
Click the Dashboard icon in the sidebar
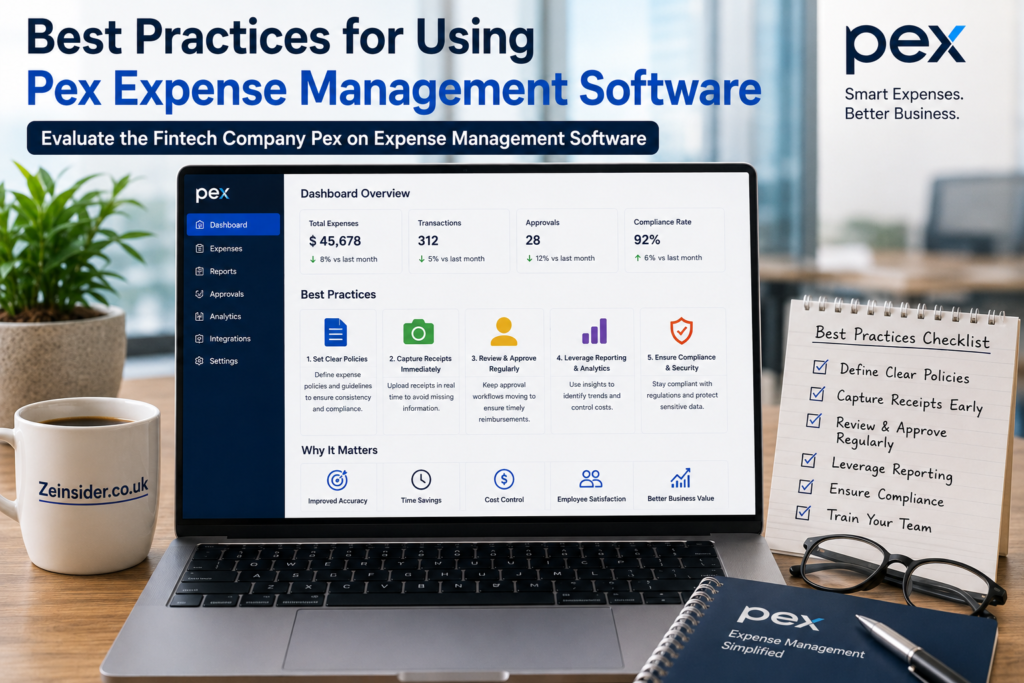tap(200, 225)
